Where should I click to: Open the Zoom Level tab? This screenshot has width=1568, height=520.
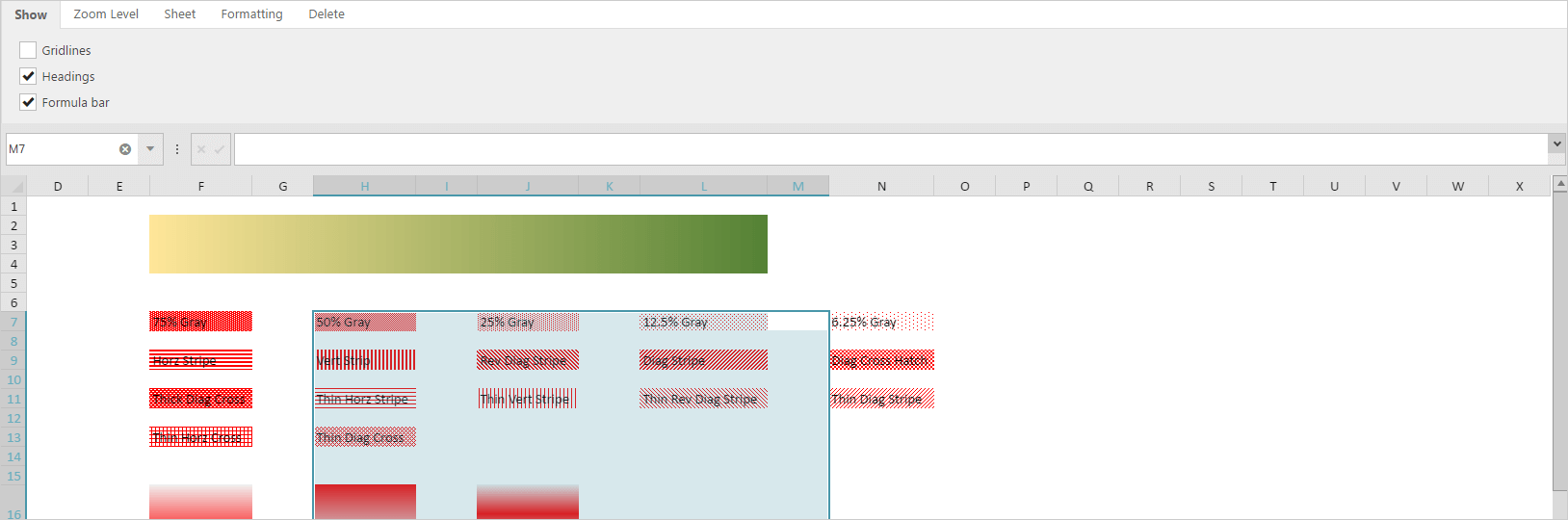106,14
